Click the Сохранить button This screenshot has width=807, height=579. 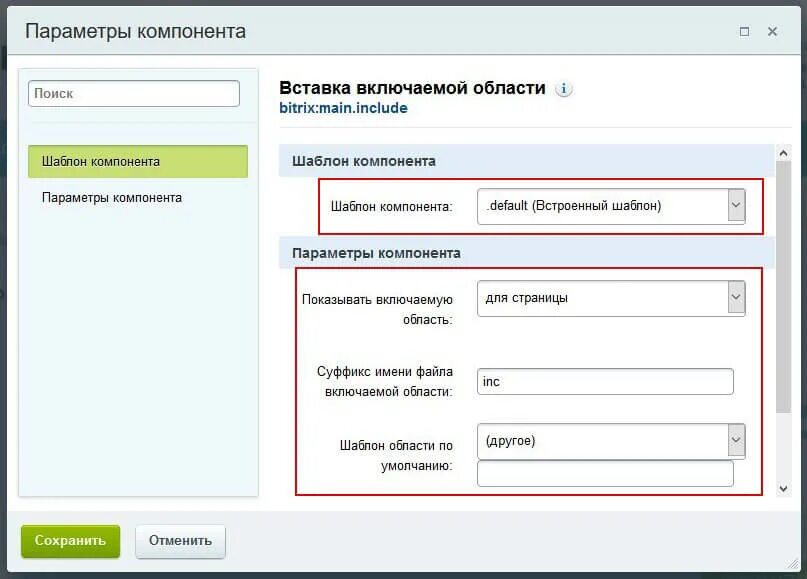(71, 541)
